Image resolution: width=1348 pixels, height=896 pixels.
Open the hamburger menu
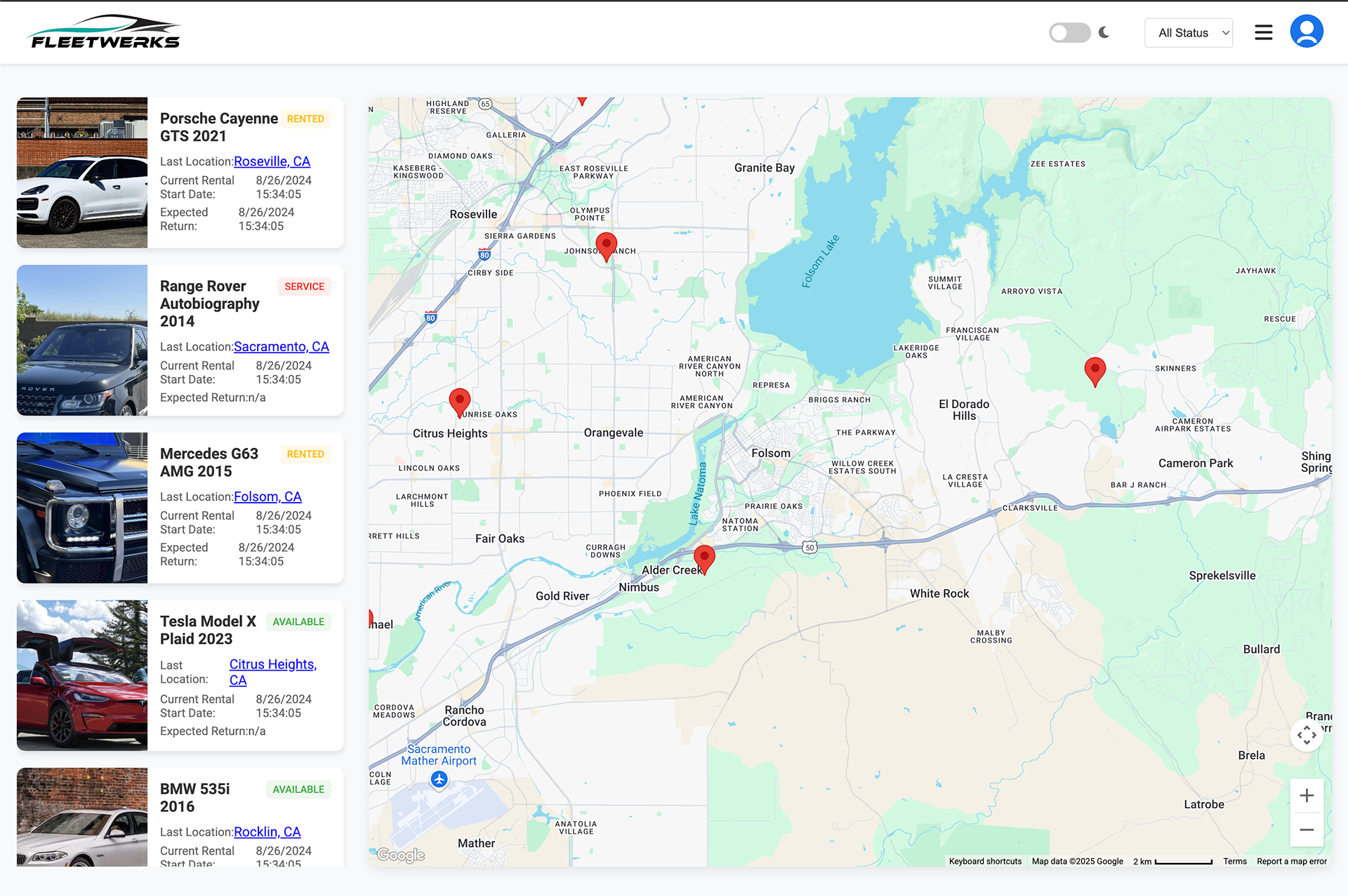[x=1264, y=33]
